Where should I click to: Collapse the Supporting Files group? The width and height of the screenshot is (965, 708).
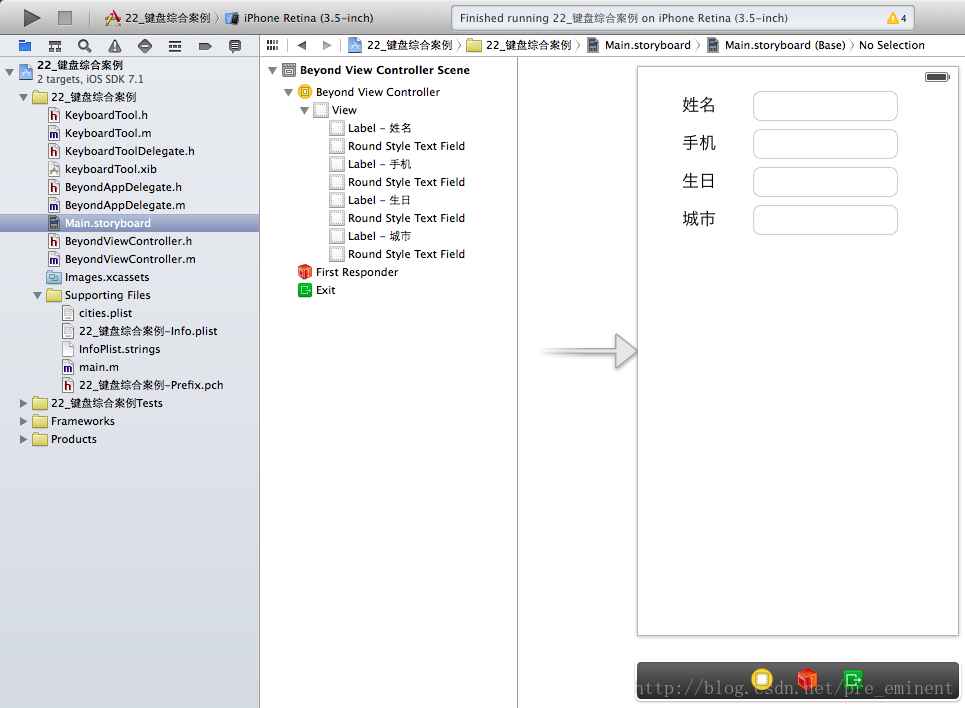38,296
